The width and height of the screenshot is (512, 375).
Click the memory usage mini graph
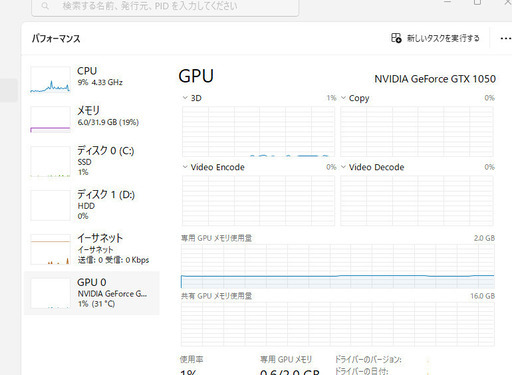coord(50,119)
